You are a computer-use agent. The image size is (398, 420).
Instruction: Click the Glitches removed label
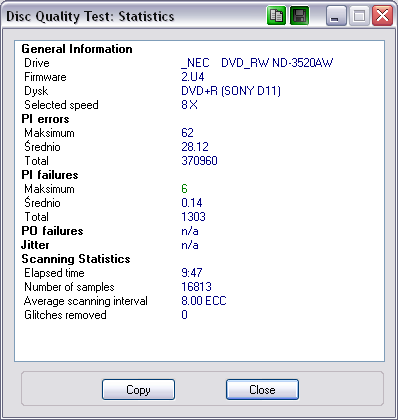tap(65, 315)
